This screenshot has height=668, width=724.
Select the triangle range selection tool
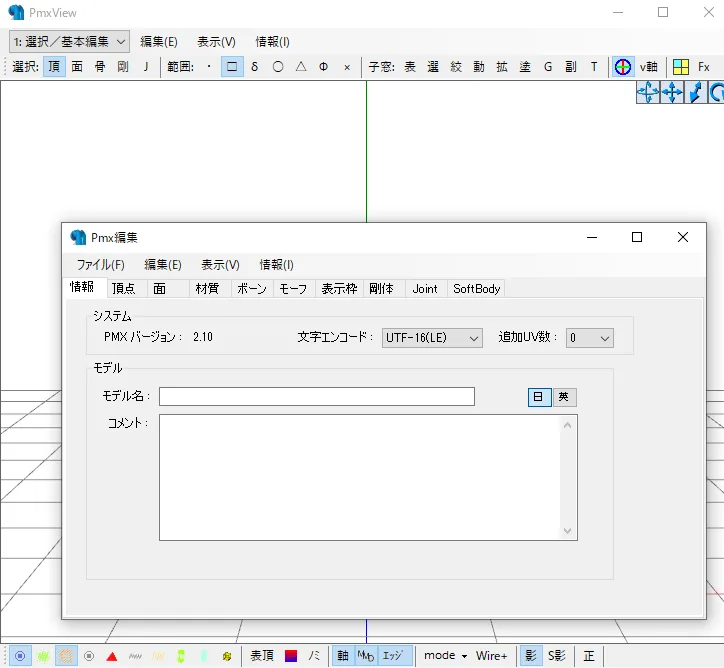tap(301, 67)
